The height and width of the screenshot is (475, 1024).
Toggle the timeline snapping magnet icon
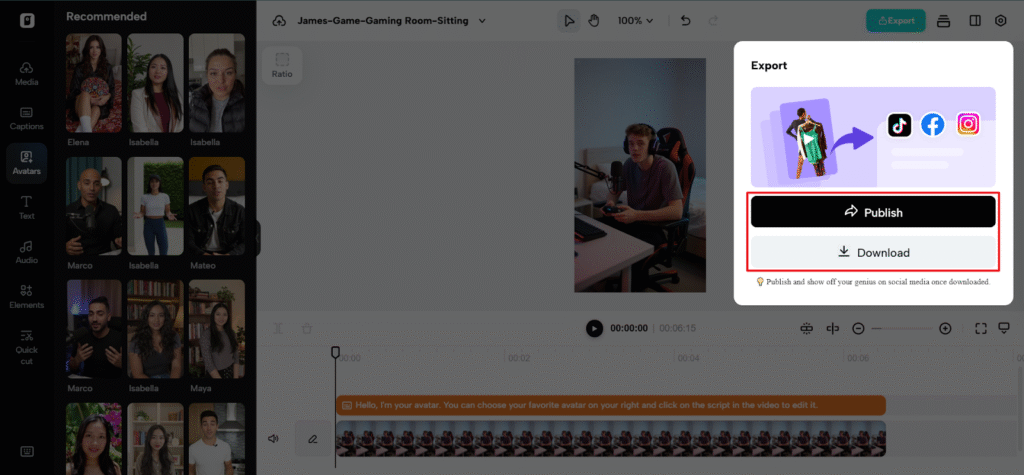coord(807,328)
